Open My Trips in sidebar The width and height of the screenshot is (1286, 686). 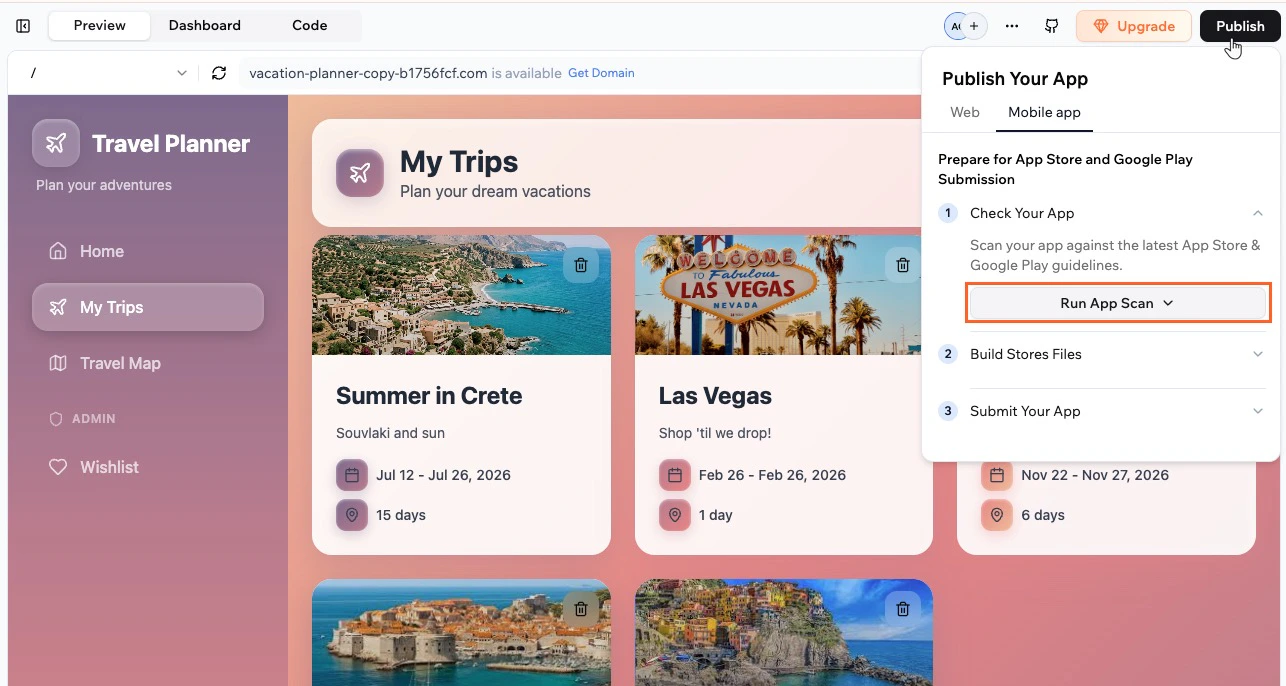pos(148,307)
